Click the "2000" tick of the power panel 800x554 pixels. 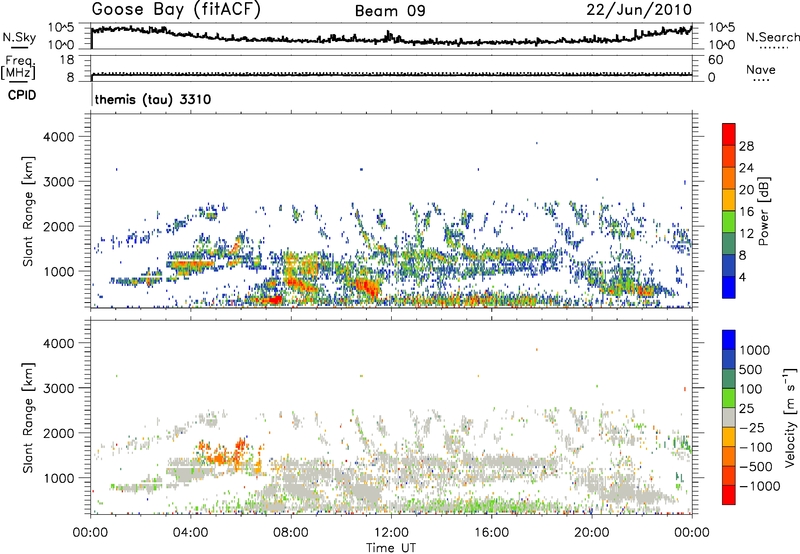[x=59, y=226]
